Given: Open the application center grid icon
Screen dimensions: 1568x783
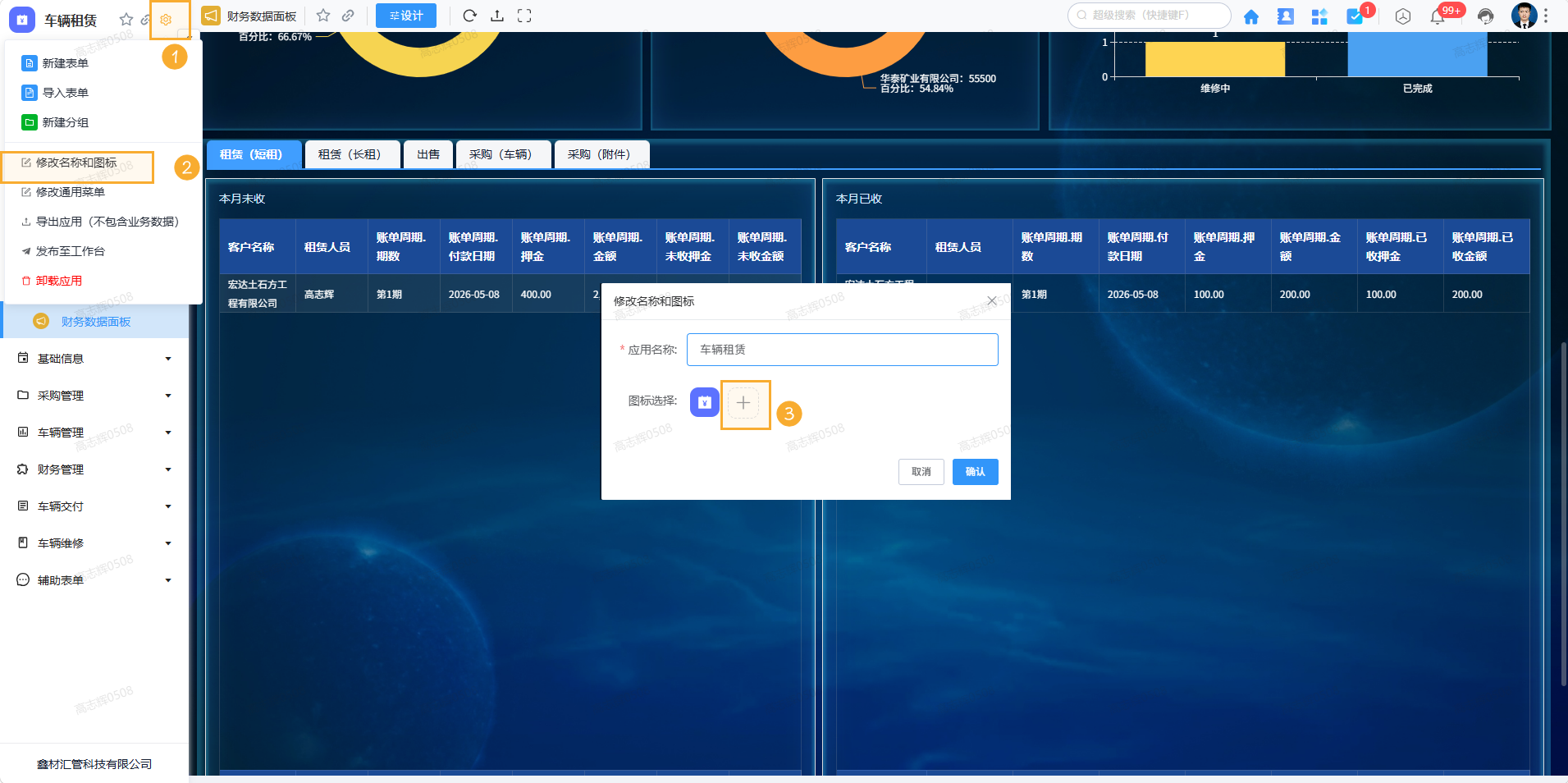Looking at the screenshot, I should (1319, 16).
